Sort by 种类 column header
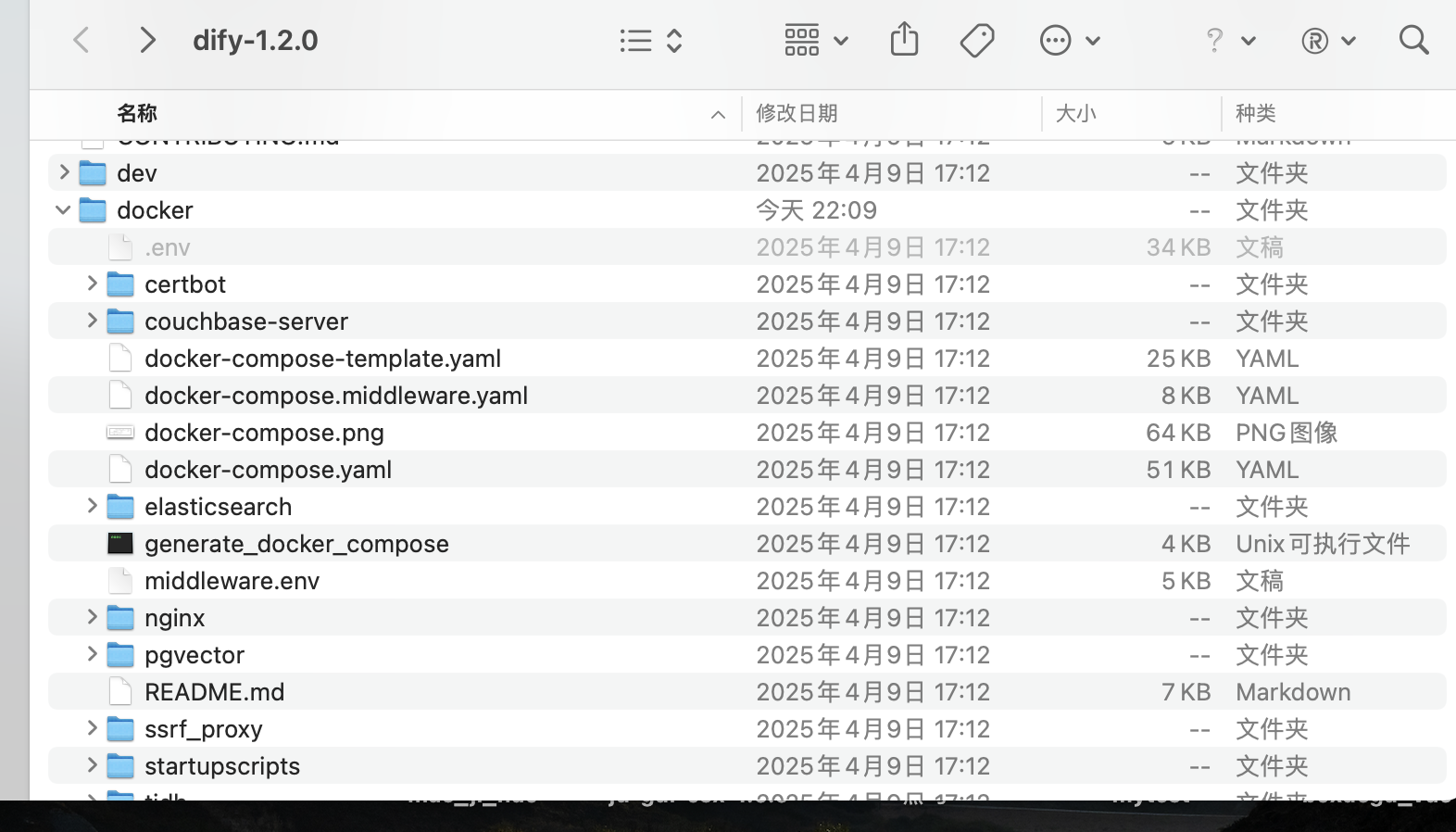The width and height of the screenshot is (1456, 832). coord(1256,113)
